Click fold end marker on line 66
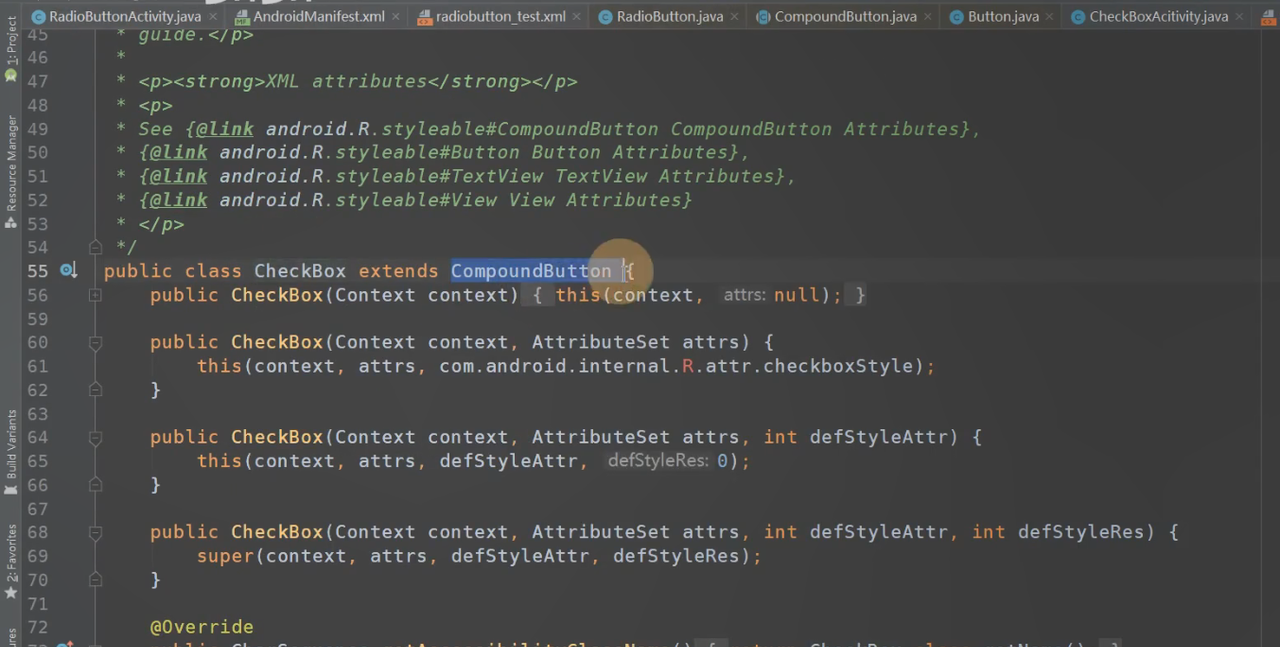Image resolution: width=1280 pixels, height=647 pixels. click(95, 485)
